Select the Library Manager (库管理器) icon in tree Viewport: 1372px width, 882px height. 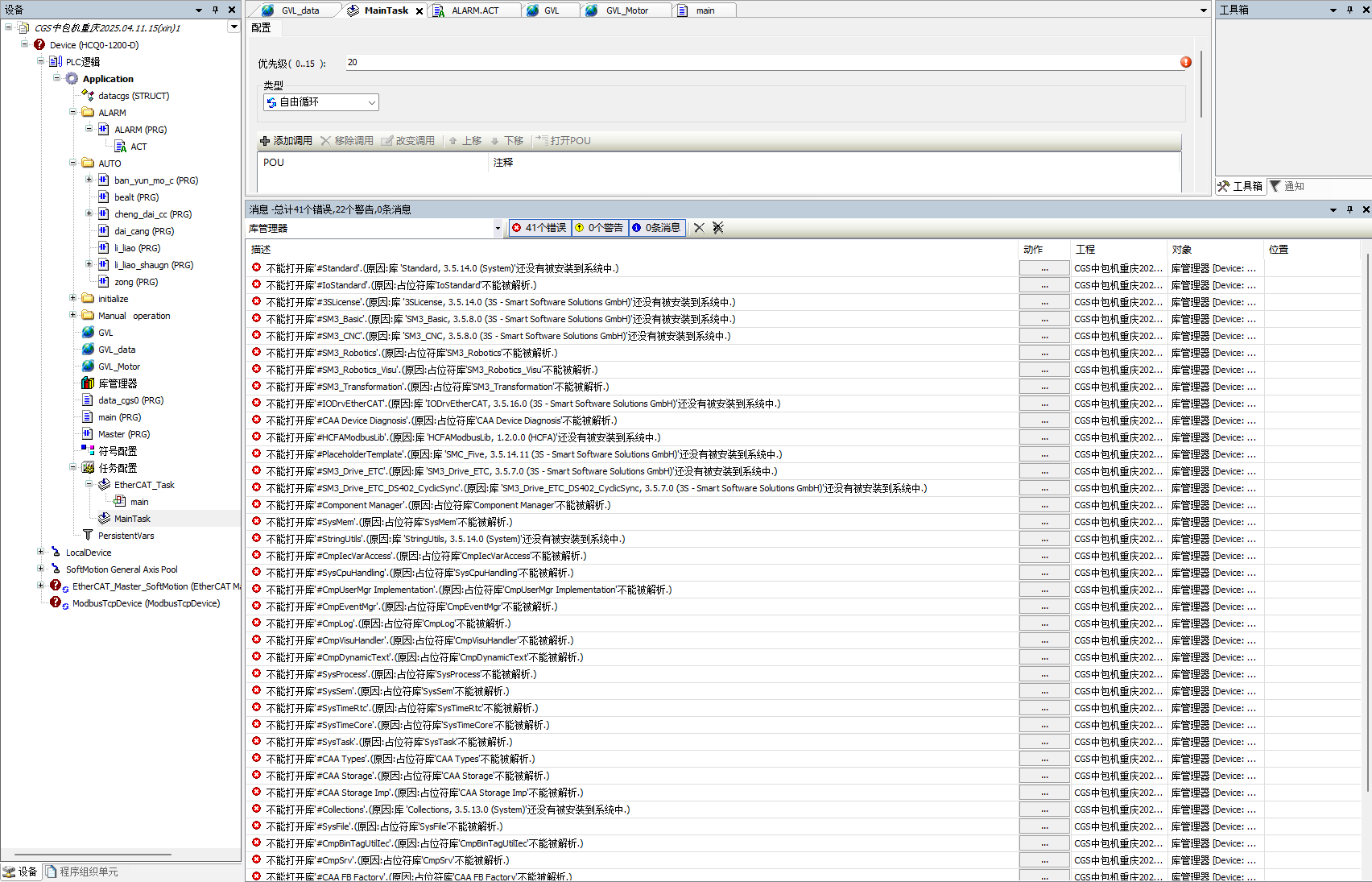[x=89, y=383]
